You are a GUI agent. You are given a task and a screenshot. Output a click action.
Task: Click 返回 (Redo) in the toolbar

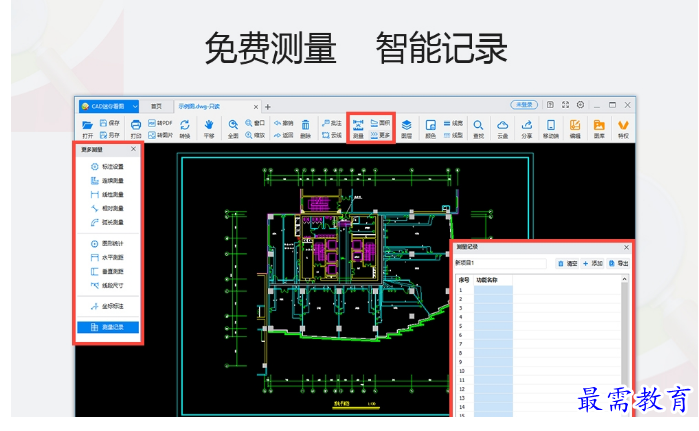(284, 135)
